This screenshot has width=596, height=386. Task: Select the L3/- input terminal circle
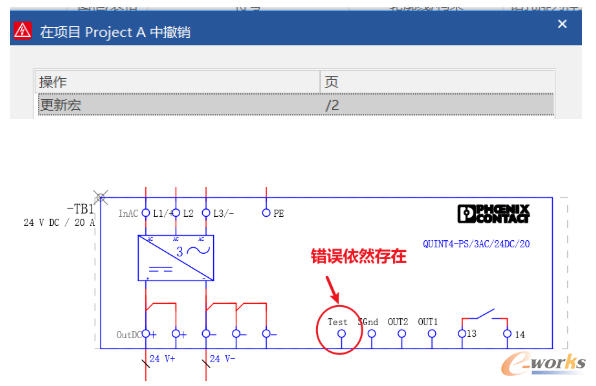(206, 213)
